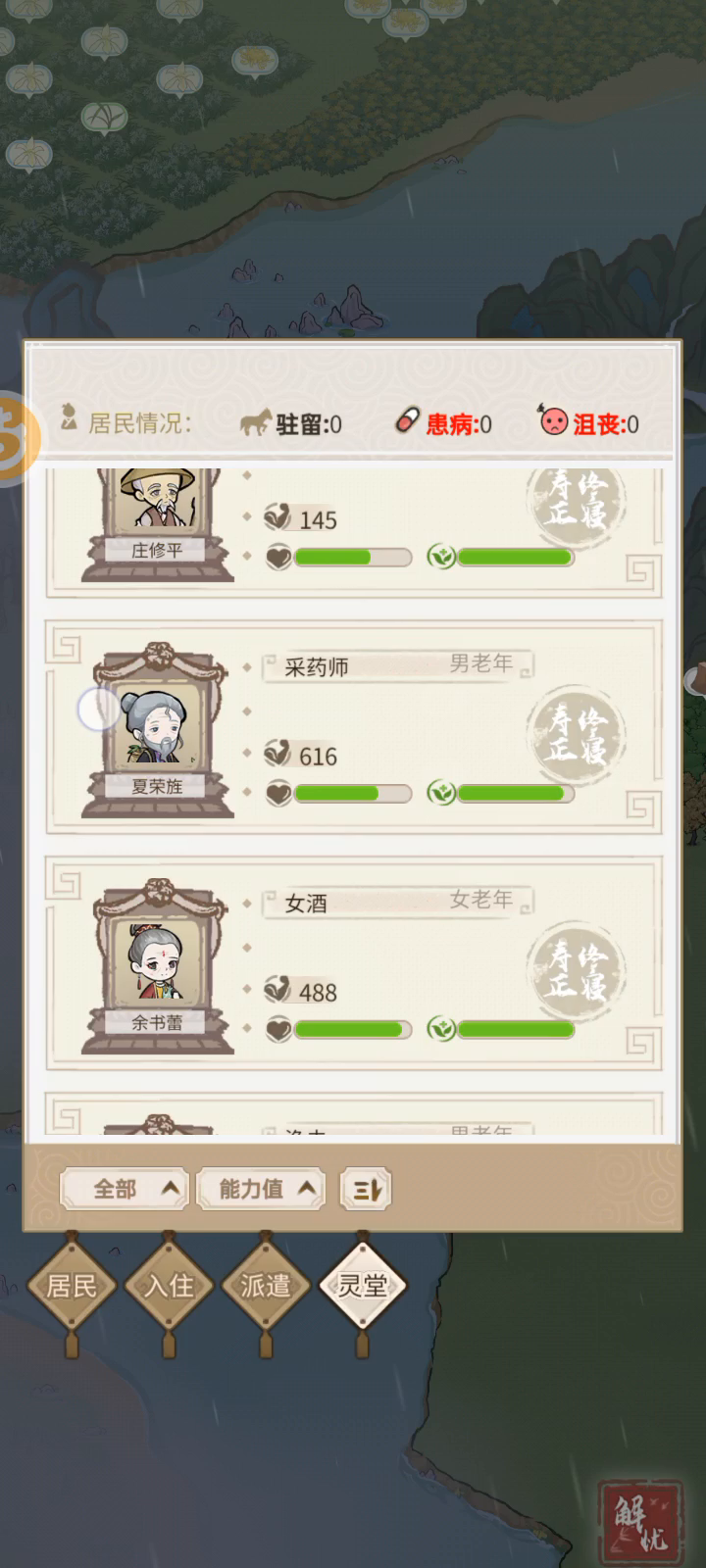
Task: Tap the 患病 pill status icon
Action: pos(406,420)
